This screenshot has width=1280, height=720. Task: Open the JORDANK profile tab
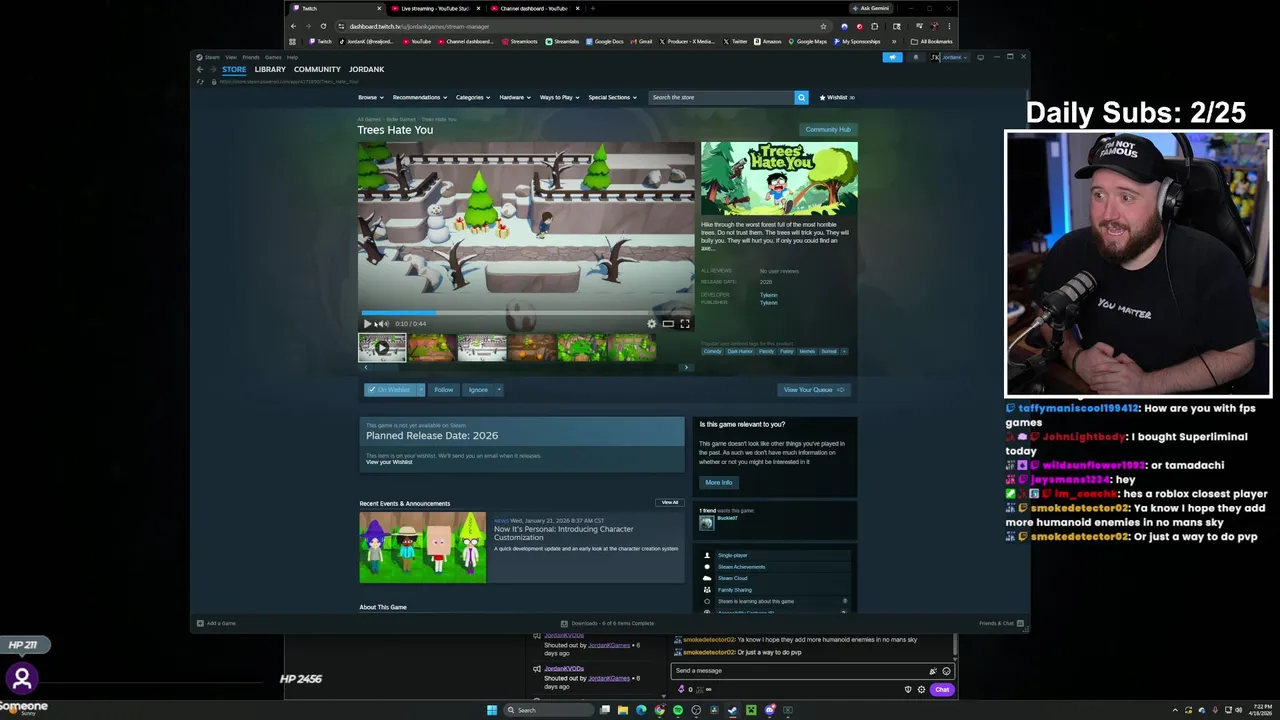367,69
